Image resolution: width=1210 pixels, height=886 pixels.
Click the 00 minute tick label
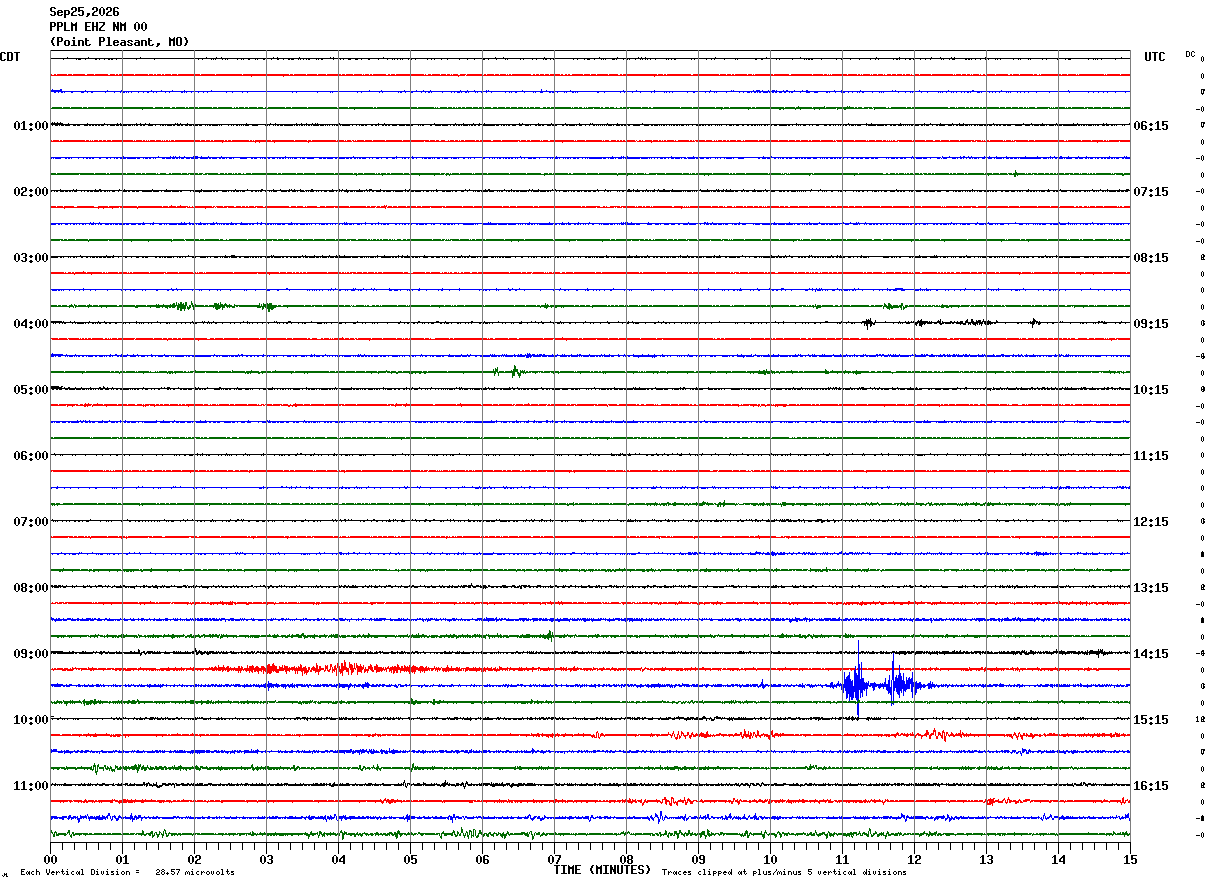click(x=50, y=859)
